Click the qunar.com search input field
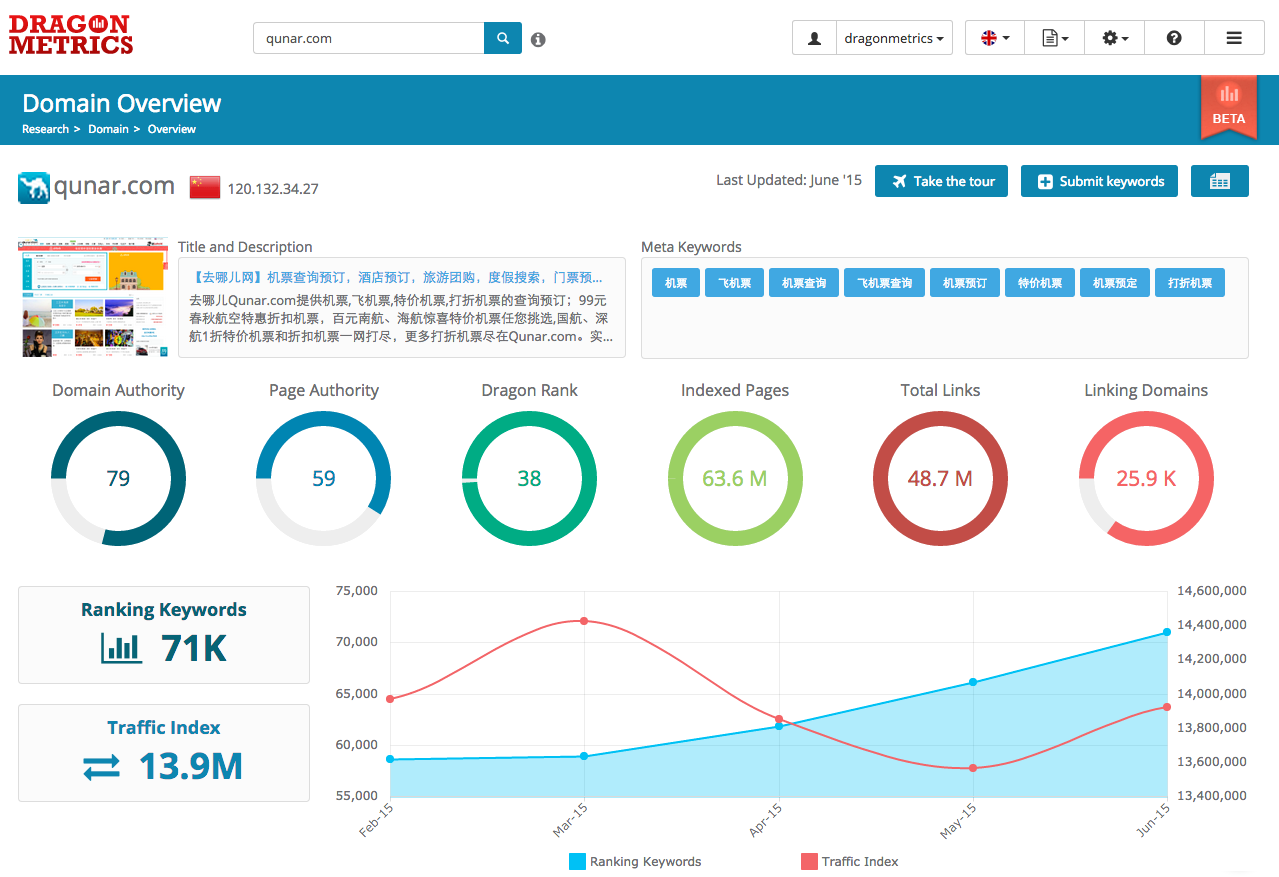The width and height of the screenshot is (1279, 877). tap(368, 39)
